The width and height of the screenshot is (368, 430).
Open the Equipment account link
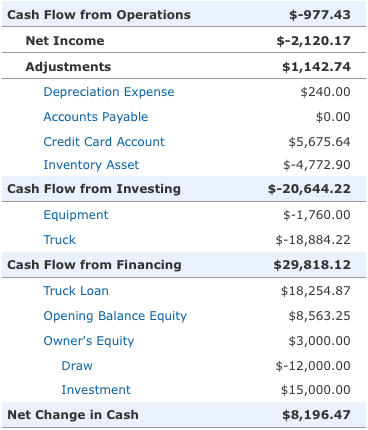[x=76, y=215]
